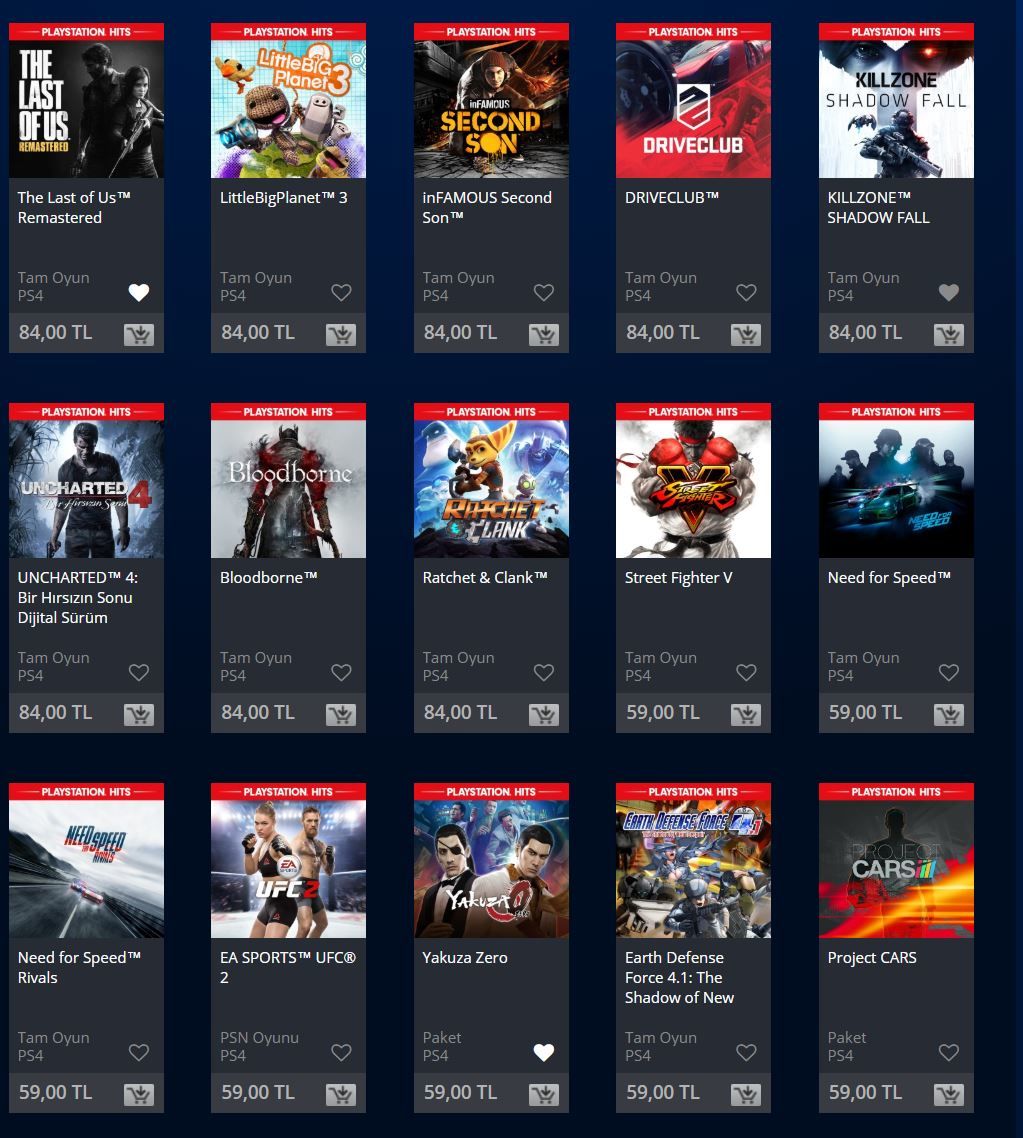This screenshot has width=1023, height=1138.
Task: Add Project CARS to the cart
Action: pyautogui.click(x=949, y=1094)
